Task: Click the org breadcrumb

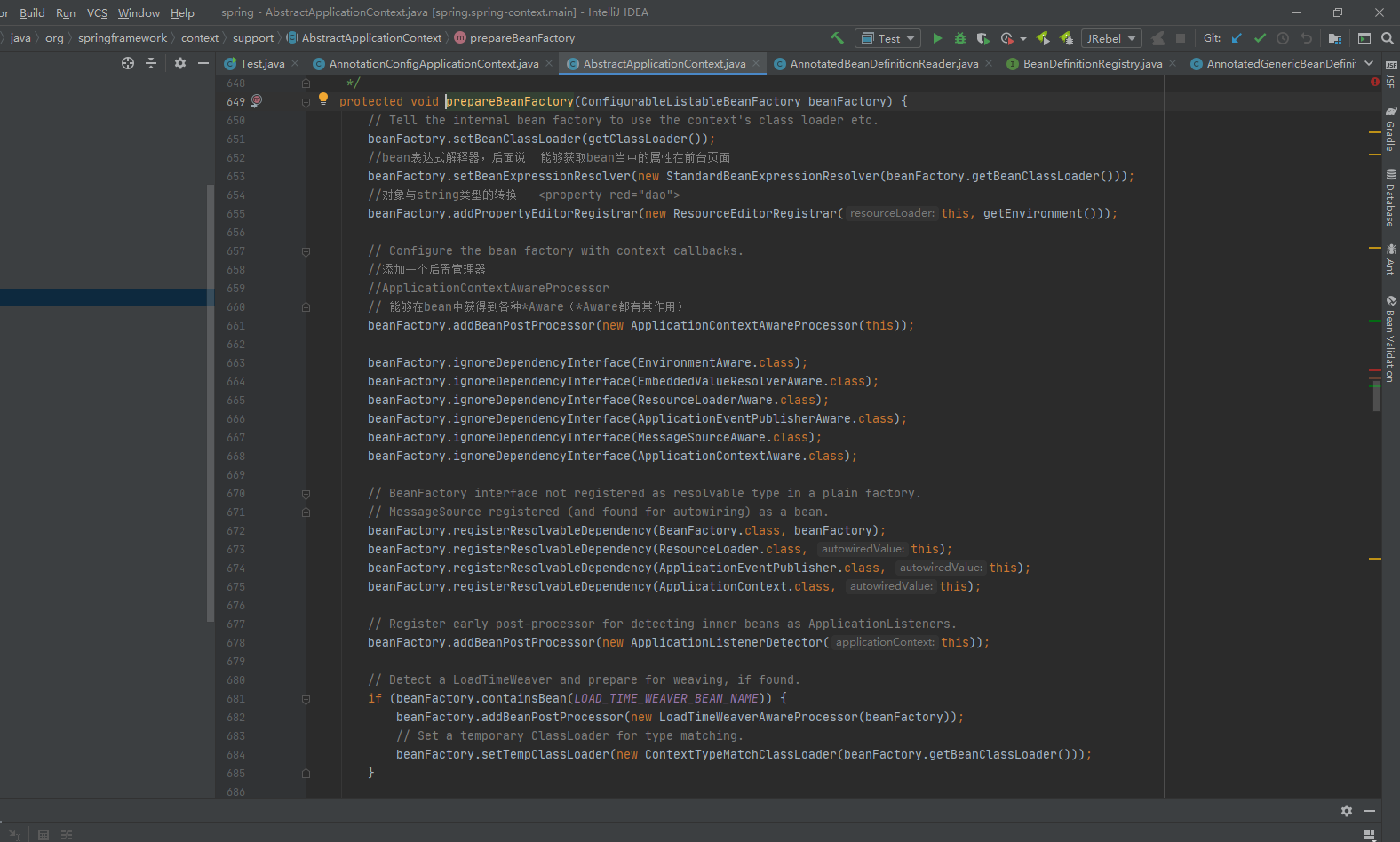Action: (x=54, y=38)
